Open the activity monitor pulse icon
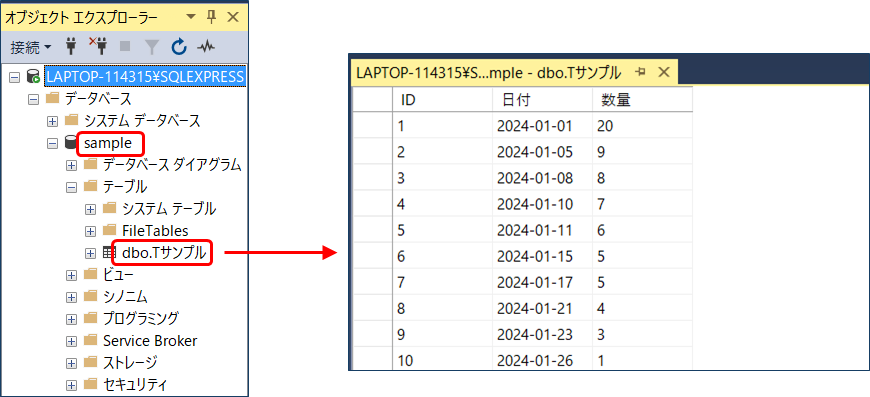 (x=206, y=47)
